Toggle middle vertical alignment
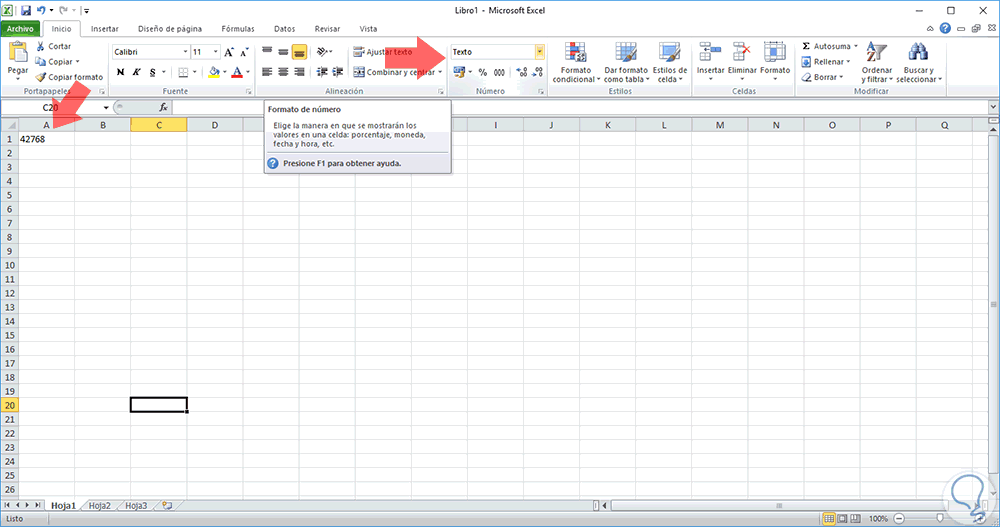The image size is (1000, 527). (283, 52)
